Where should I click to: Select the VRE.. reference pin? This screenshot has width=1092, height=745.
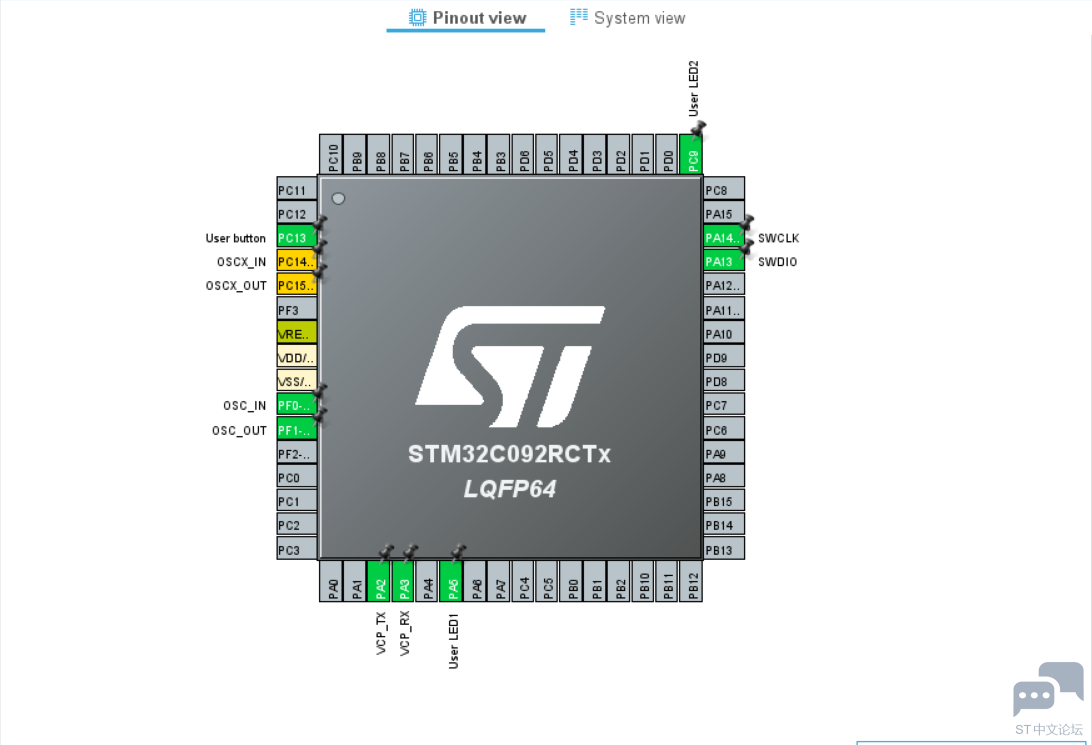tap(297, 333)
